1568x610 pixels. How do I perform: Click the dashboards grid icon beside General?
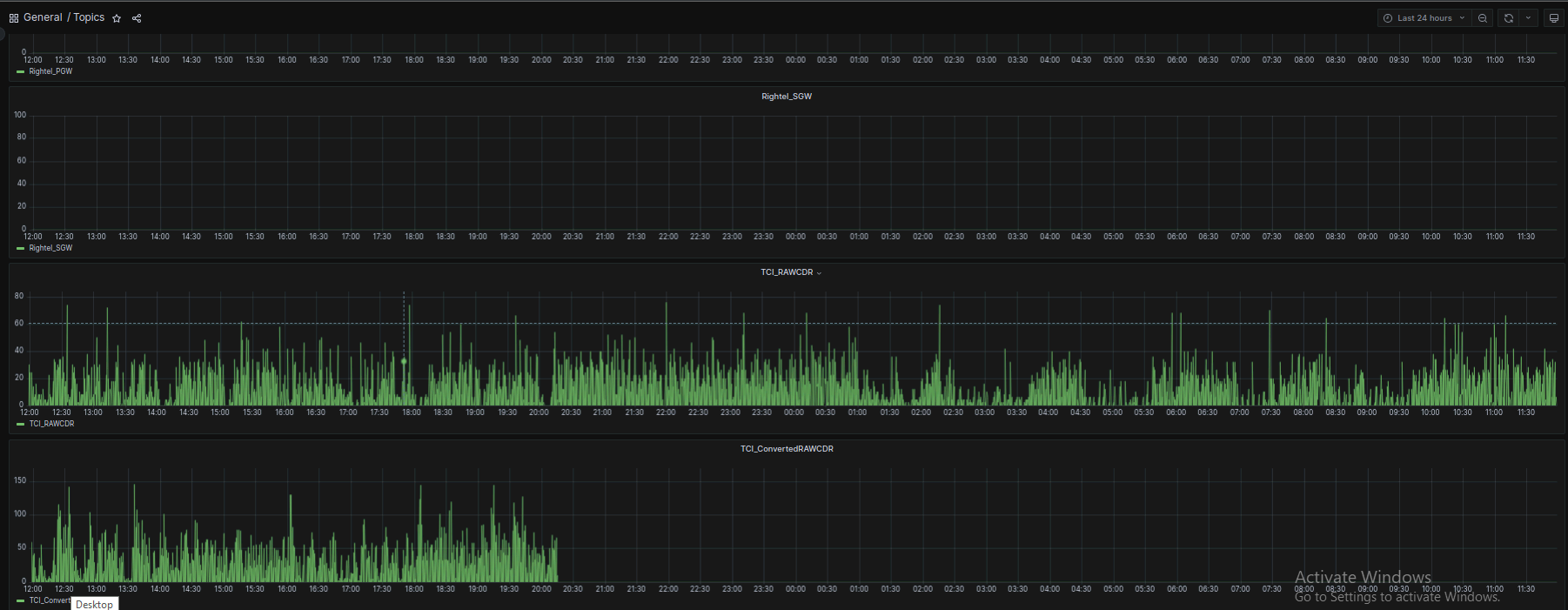[x=14, y=18]
